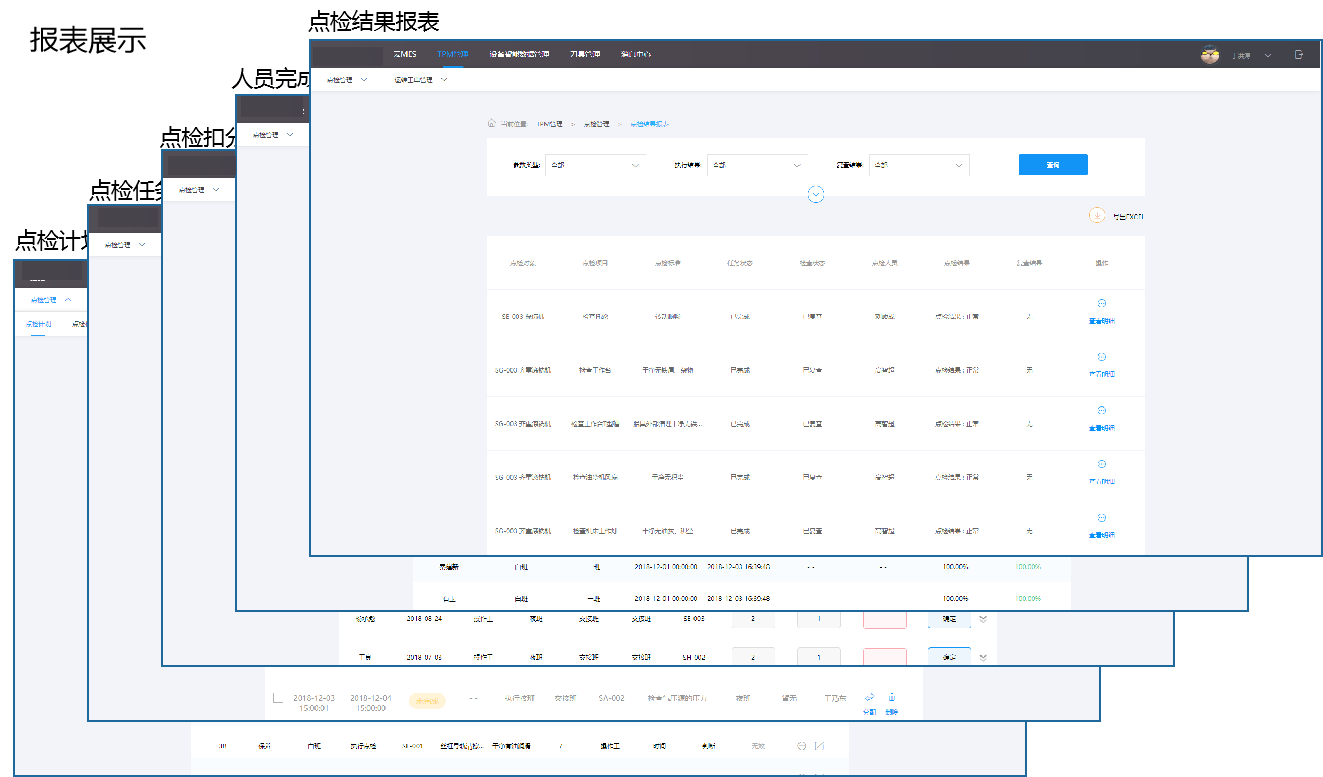
Task: Click the blue confirm button in SH-002 row
Action: (949, 657)
